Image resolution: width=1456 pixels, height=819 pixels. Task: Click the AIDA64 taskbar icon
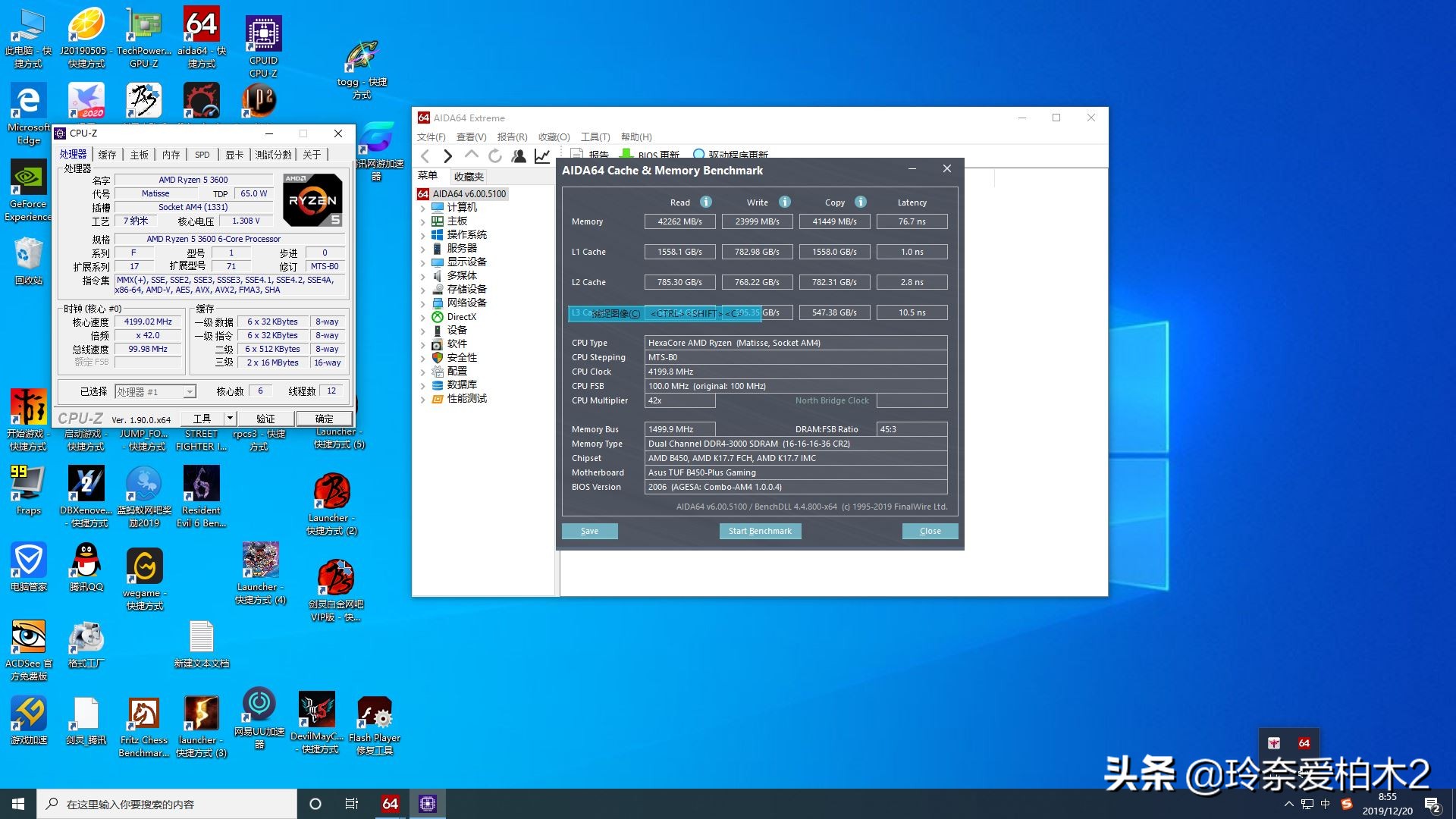(x=390, y=804)
